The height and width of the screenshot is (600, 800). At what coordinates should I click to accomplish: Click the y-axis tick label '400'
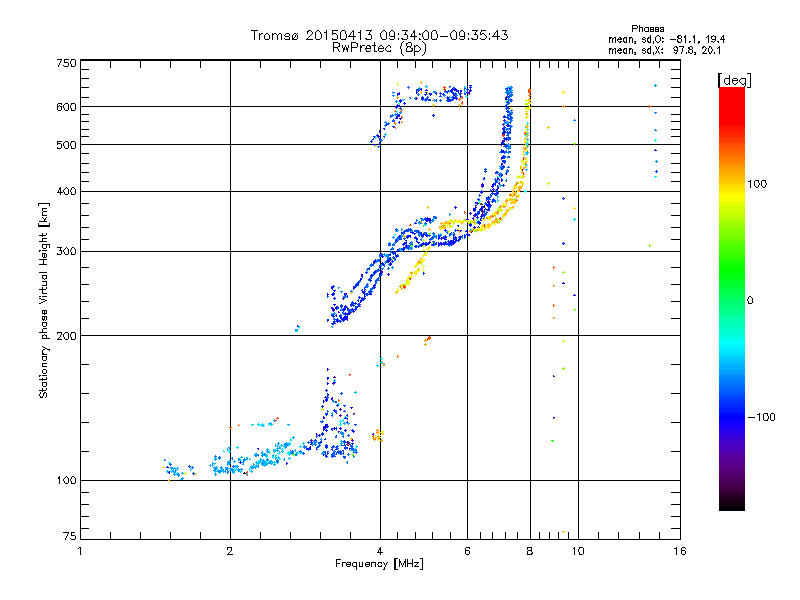66,192
